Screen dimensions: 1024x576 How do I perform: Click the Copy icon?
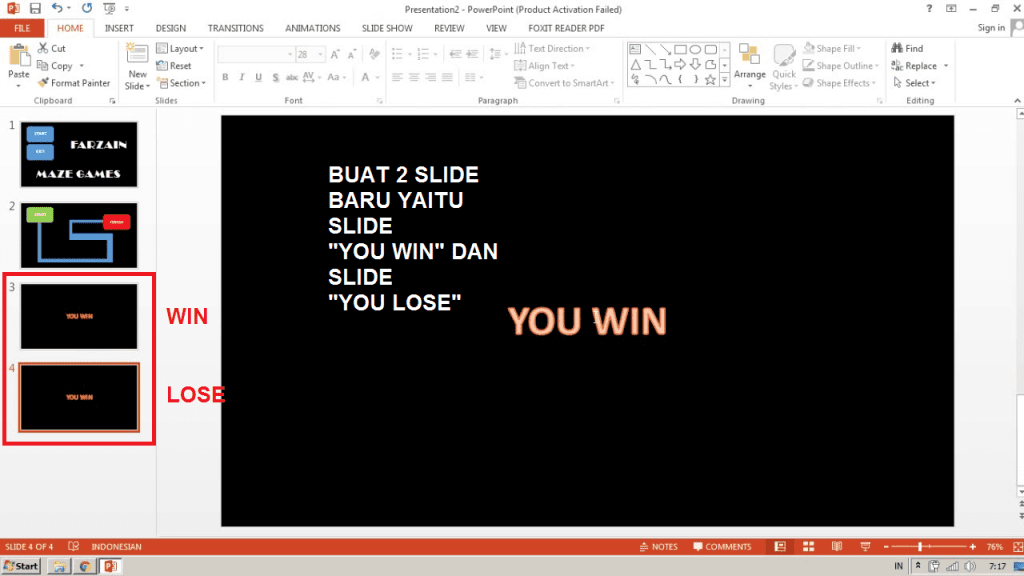pyautogui.click(x=42, y=65)
